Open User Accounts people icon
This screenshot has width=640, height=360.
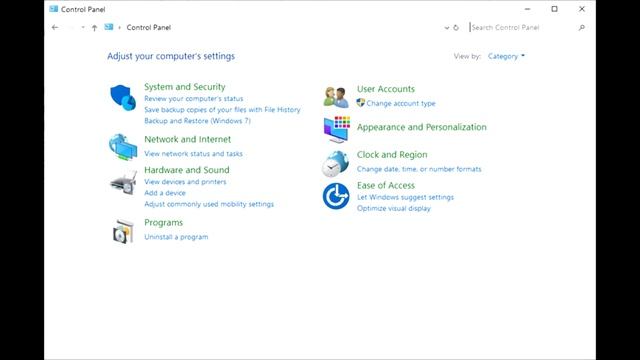click(336, 97)
